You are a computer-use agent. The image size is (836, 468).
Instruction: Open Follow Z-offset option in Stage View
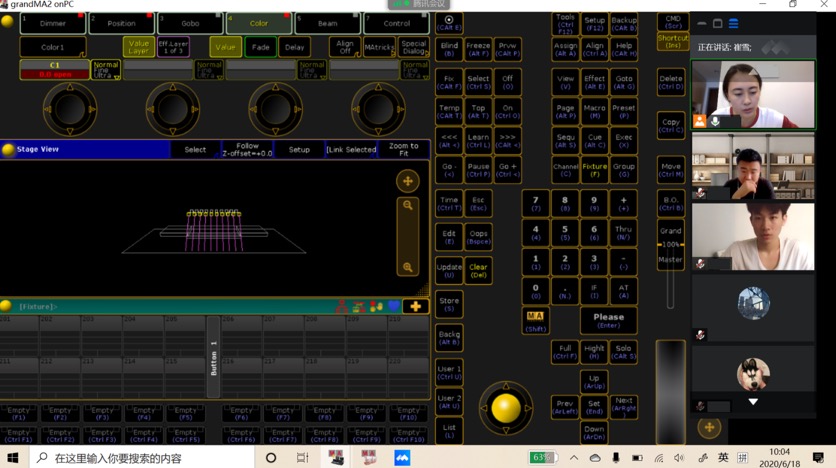(247, 150)
